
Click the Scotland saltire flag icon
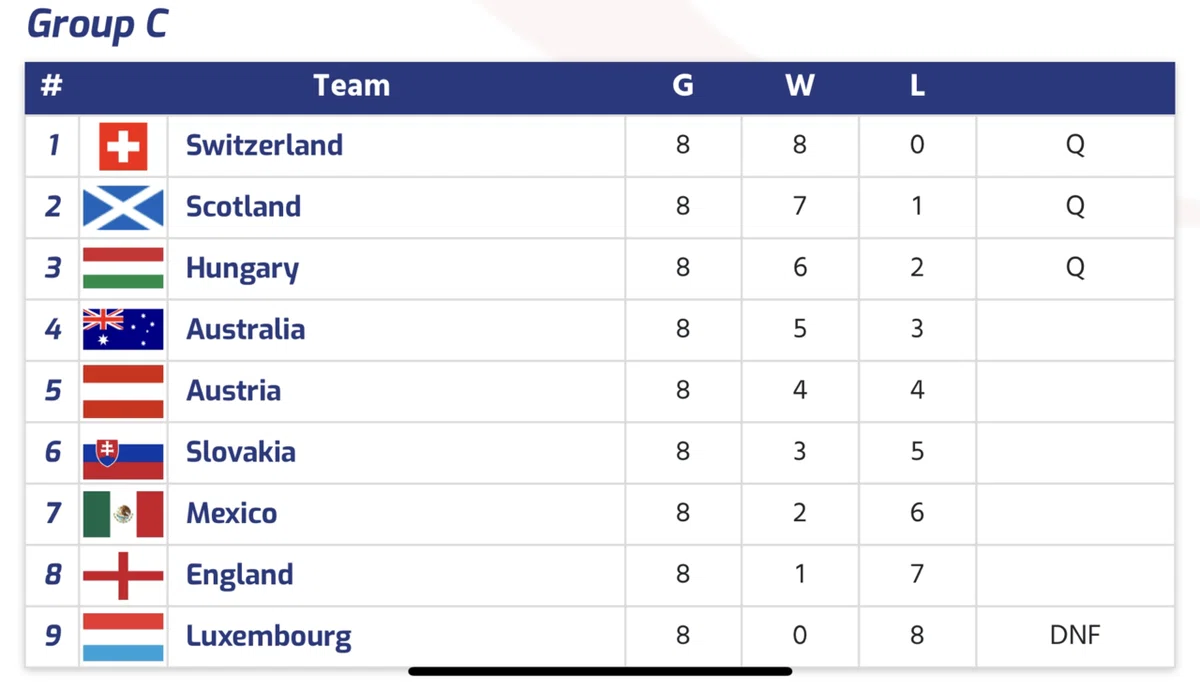(x=123, y=207)
